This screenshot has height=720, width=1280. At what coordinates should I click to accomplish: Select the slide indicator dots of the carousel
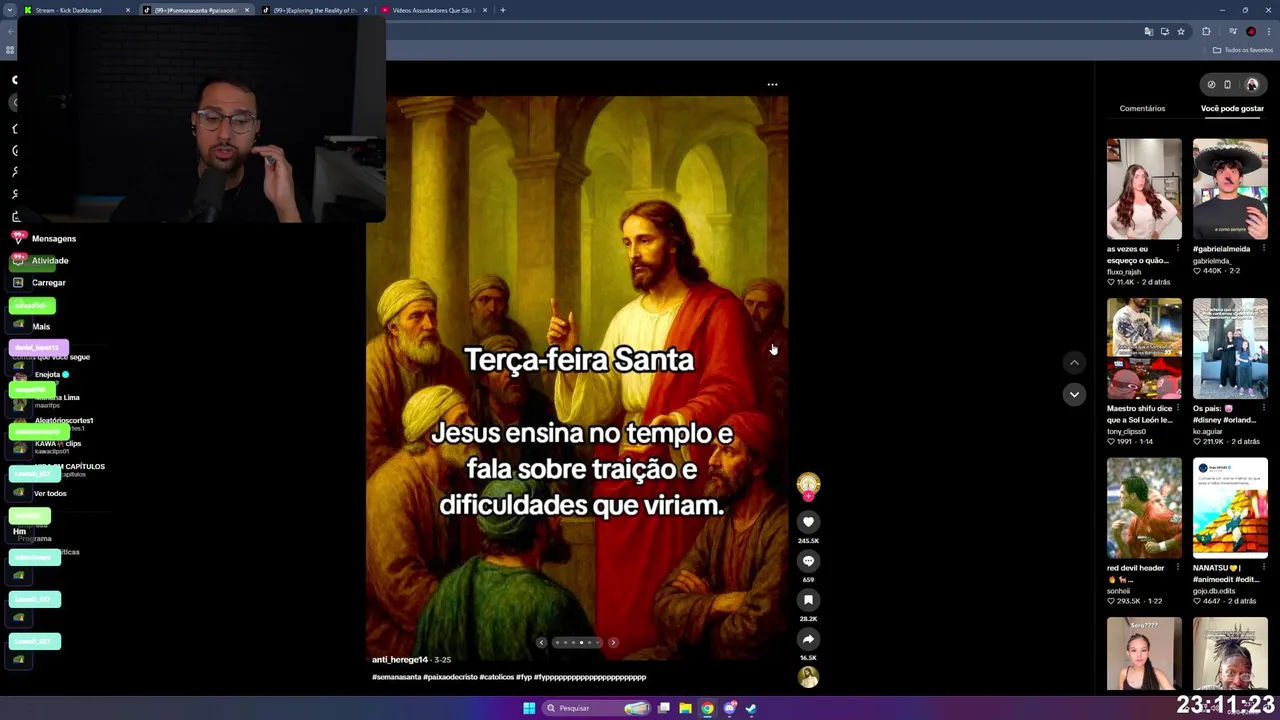coord(577,643)
